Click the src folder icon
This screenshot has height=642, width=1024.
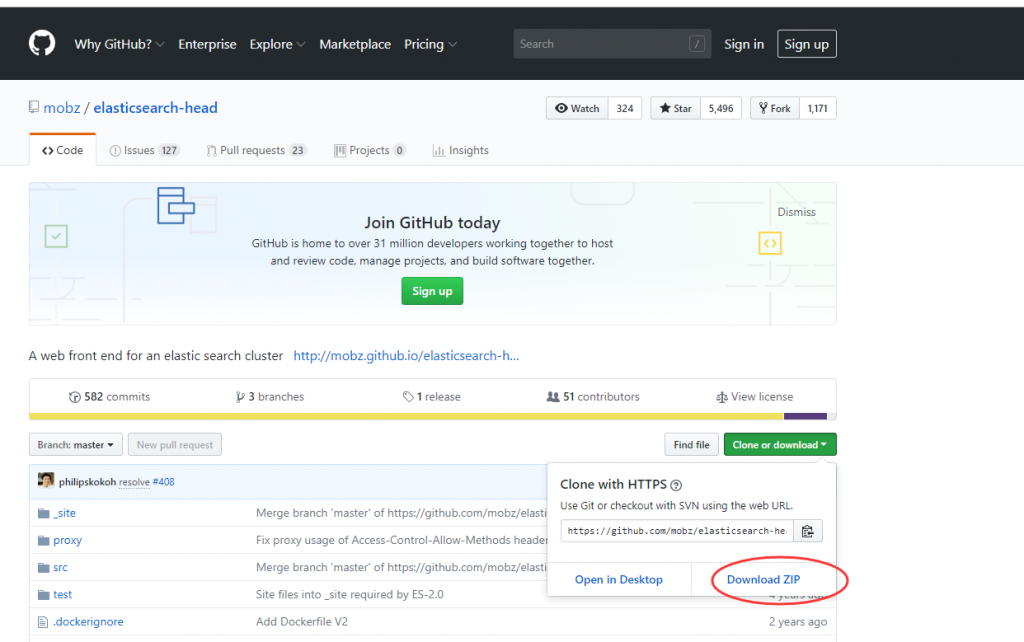coord(44,568)
